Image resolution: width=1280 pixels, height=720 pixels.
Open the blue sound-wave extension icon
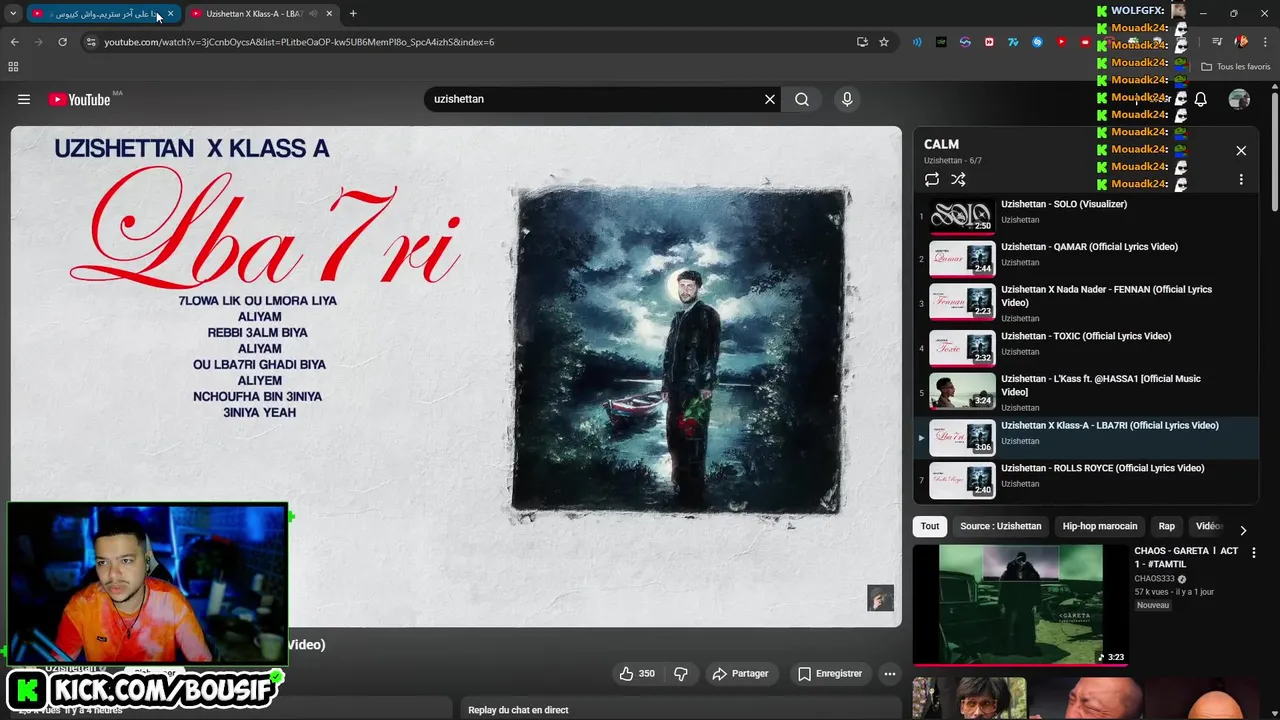coord(917,42)
